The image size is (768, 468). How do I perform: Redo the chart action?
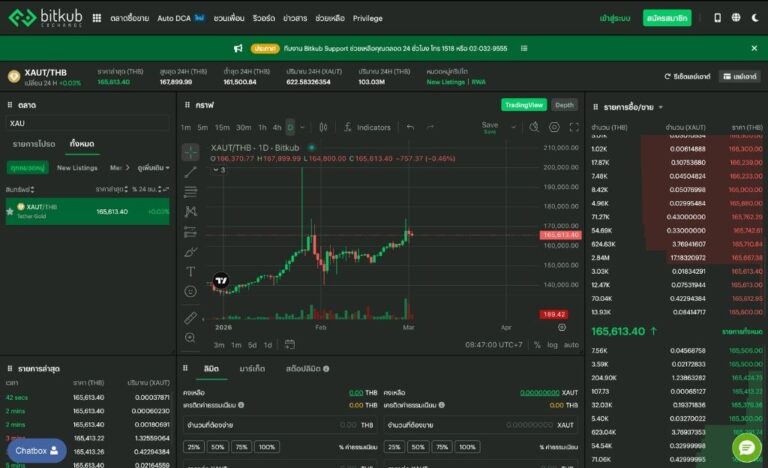(430, 127)
